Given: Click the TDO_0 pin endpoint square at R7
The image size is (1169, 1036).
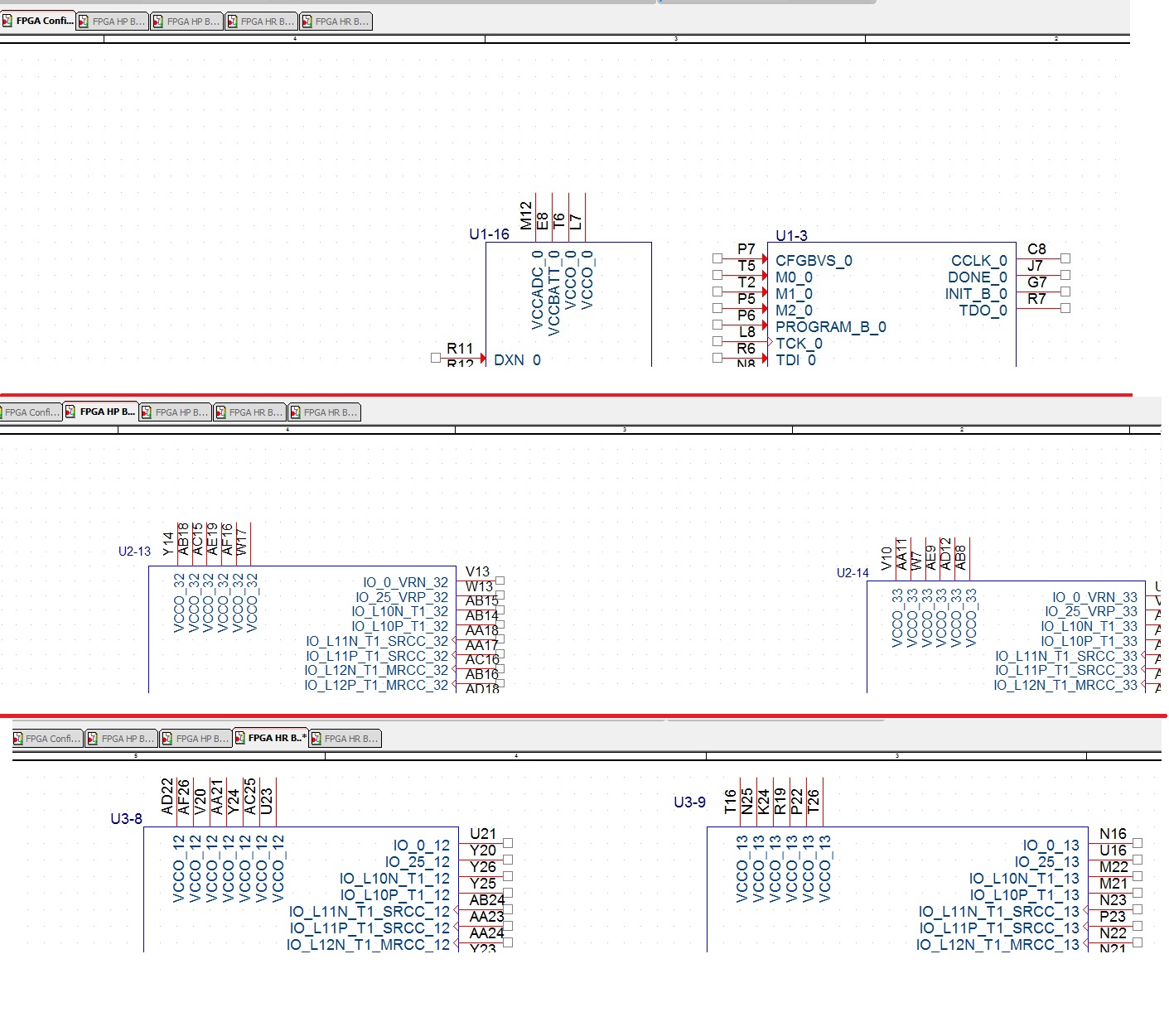Looking at the screenshot, I should [x=1065, y=308].
